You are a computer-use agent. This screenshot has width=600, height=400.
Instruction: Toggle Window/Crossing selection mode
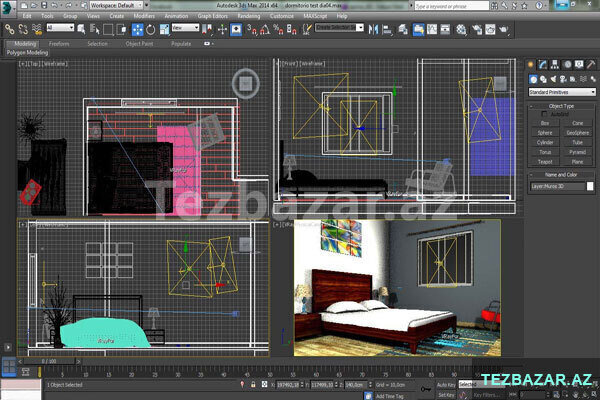[121, 29]
